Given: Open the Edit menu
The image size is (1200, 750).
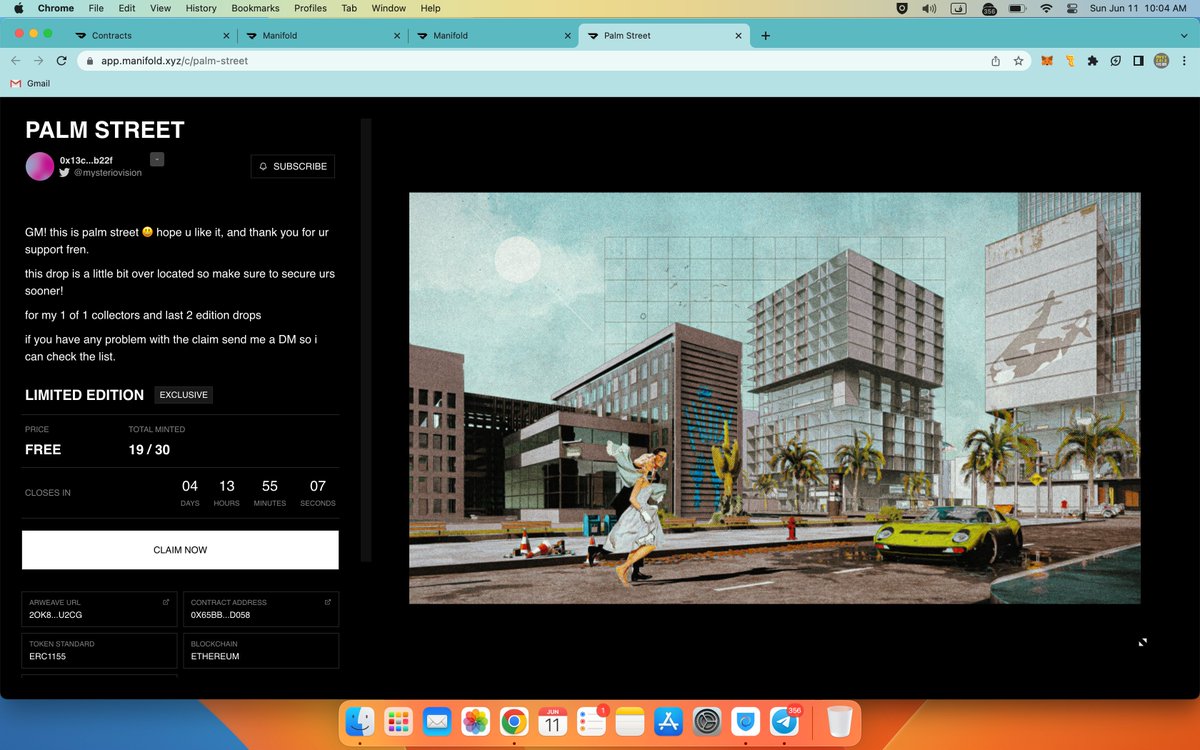Looking at the screenshot, I should [x=127, y=8].
